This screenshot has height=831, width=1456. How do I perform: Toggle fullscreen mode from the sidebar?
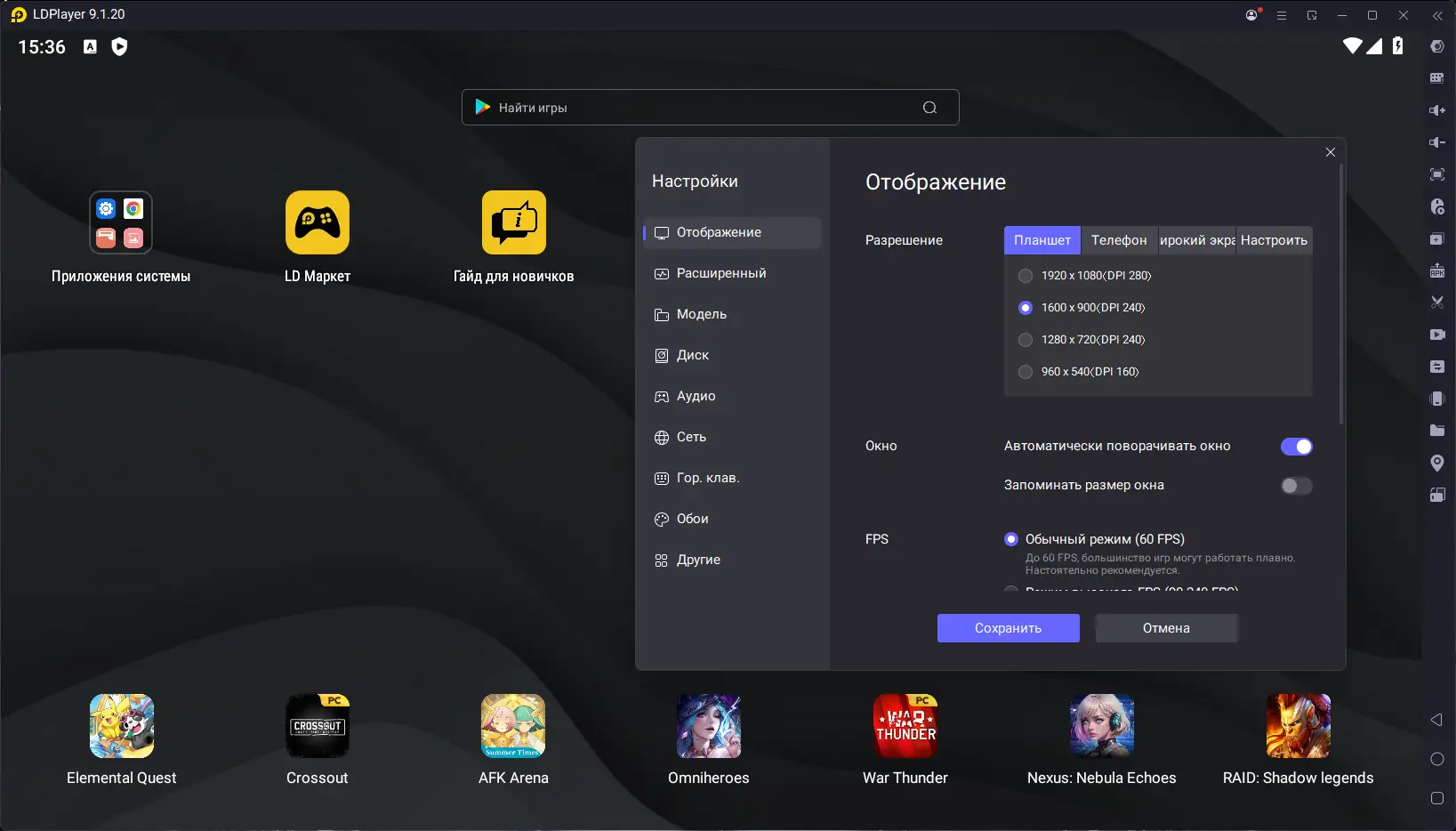1436,174
